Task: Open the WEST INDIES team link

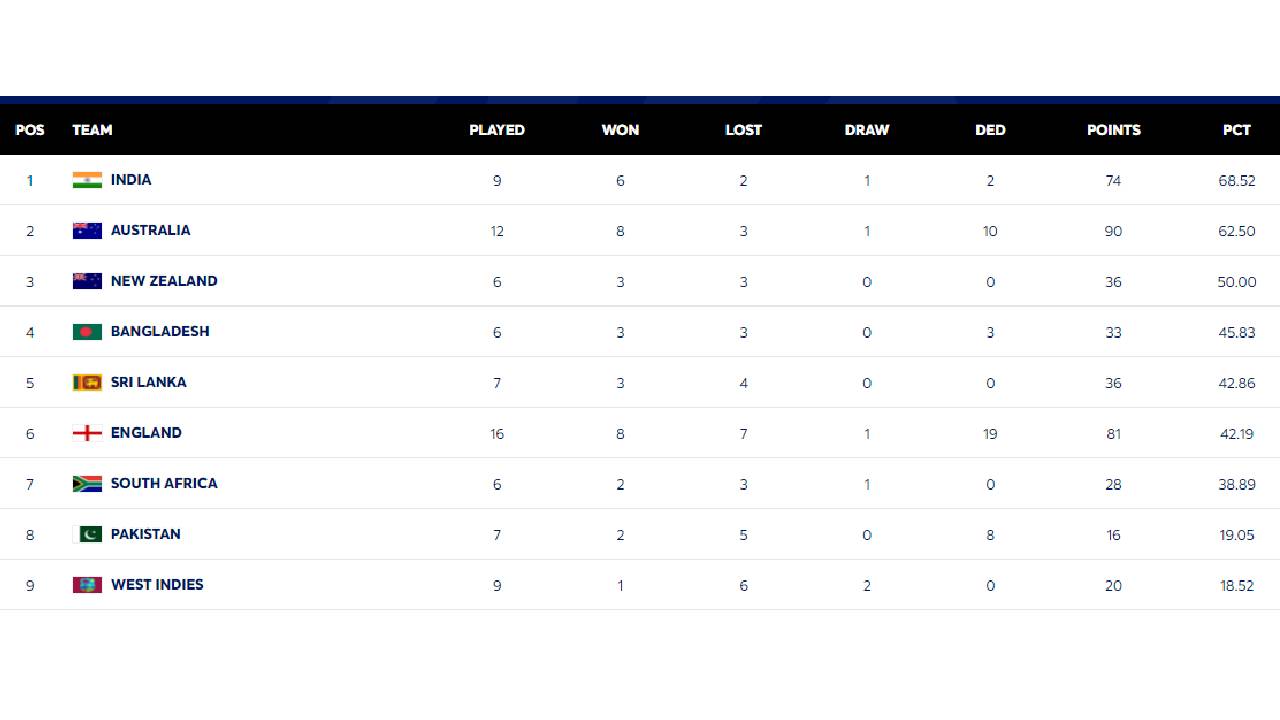Action: pos(157,585)
